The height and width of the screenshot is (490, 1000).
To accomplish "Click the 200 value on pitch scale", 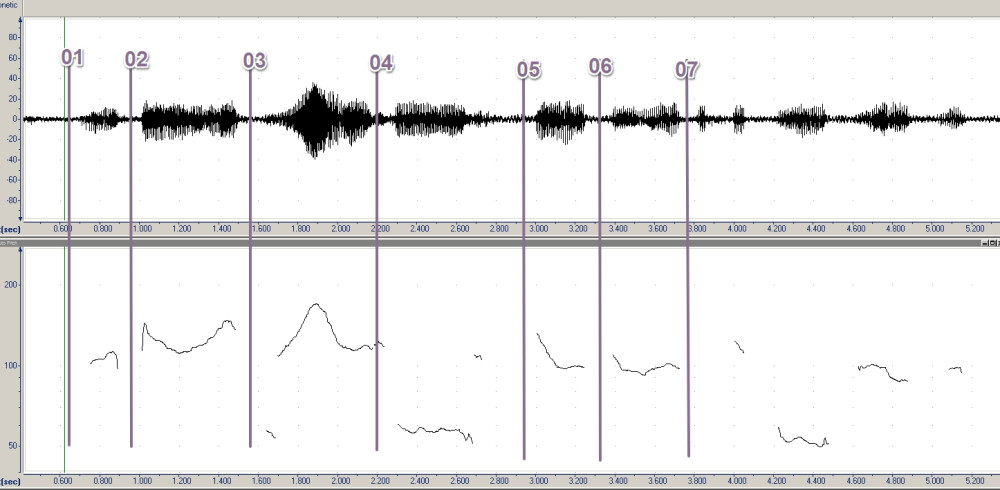I will point(13,285).
